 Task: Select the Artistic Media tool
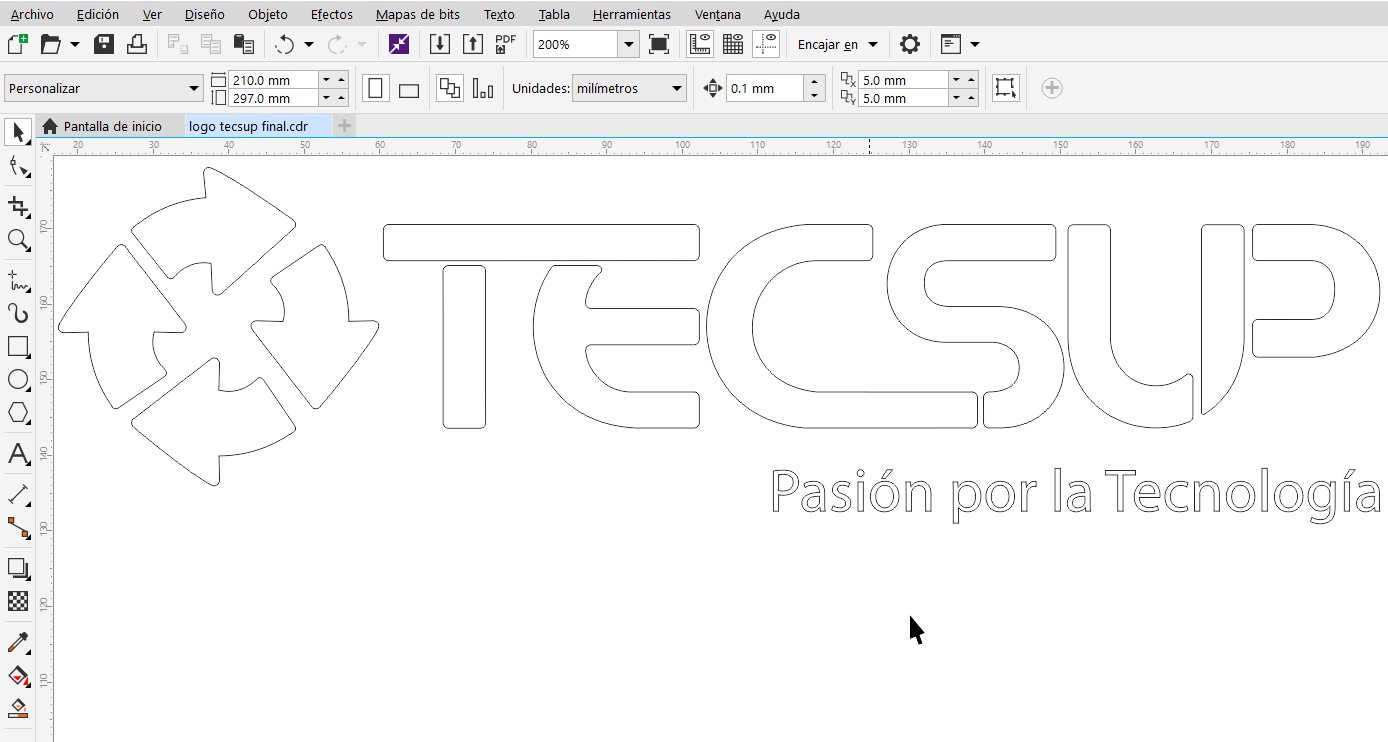point(18,314)
